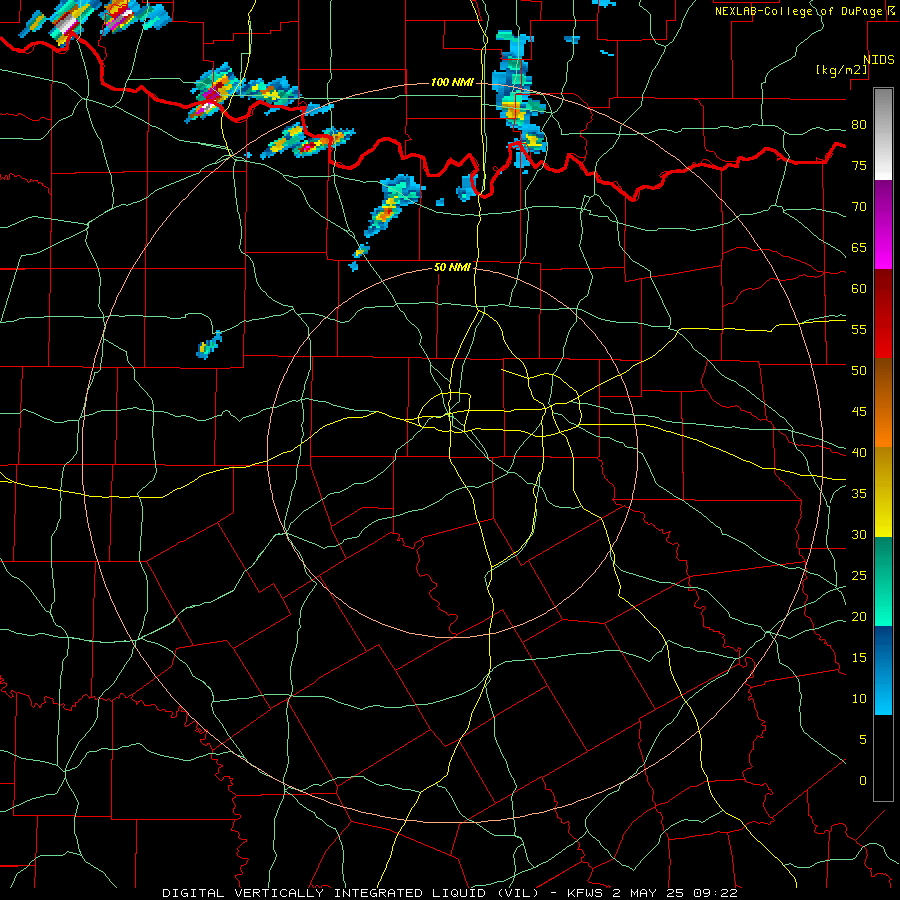Click the 50 value on the color scale
Screen dimensions: 900x900
tap(859, 370)
